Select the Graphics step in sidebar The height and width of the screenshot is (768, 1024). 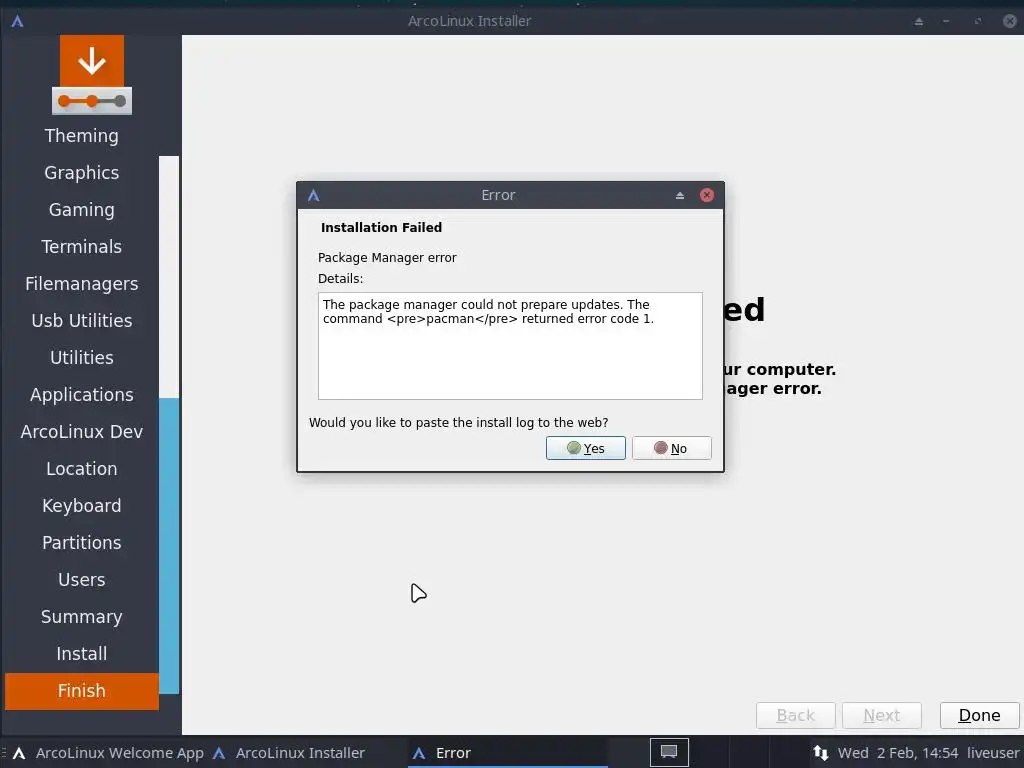point(82,172)
